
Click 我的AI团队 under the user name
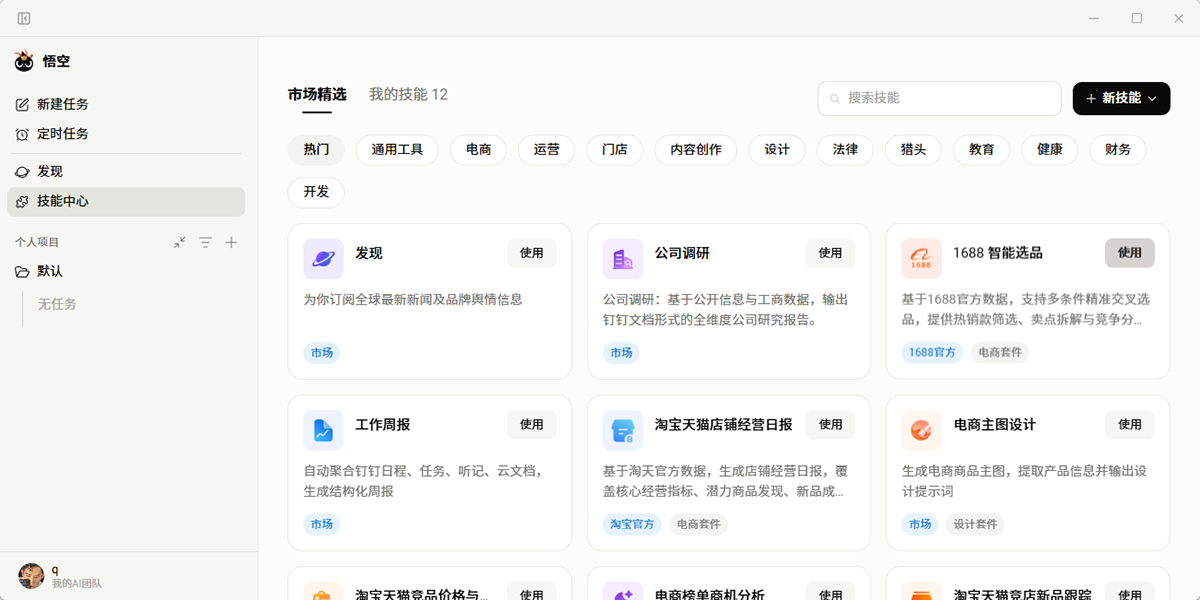77,583
